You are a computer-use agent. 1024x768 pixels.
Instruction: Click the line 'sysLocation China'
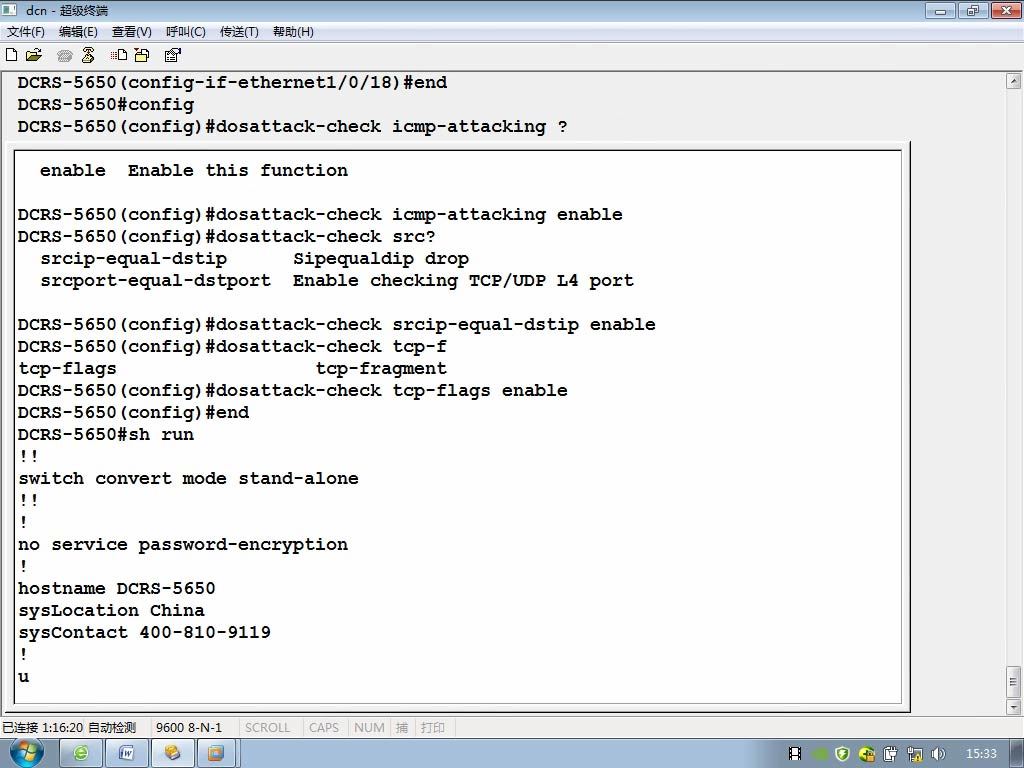pos(111,611)
